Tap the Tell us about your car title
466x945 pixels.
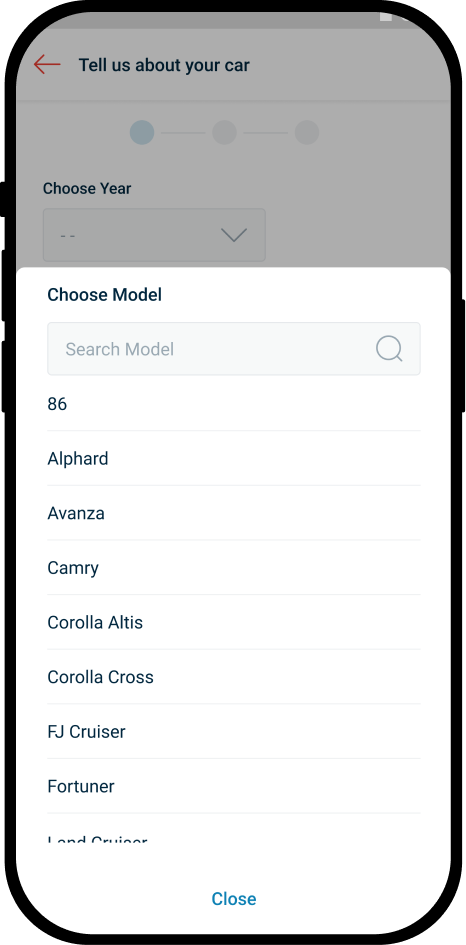coord(164,65)
